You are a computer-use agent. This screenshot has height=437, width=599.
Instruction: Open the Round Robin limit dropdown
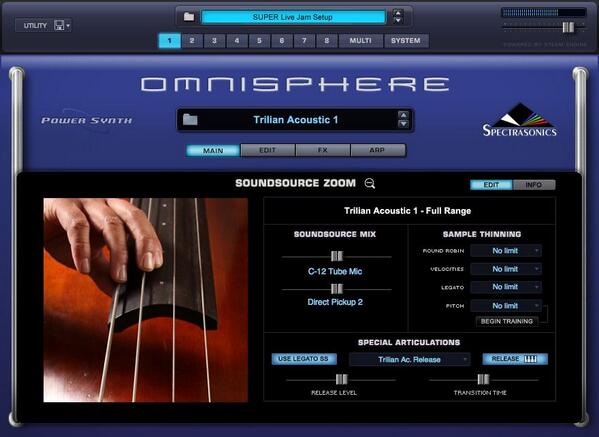506,251
